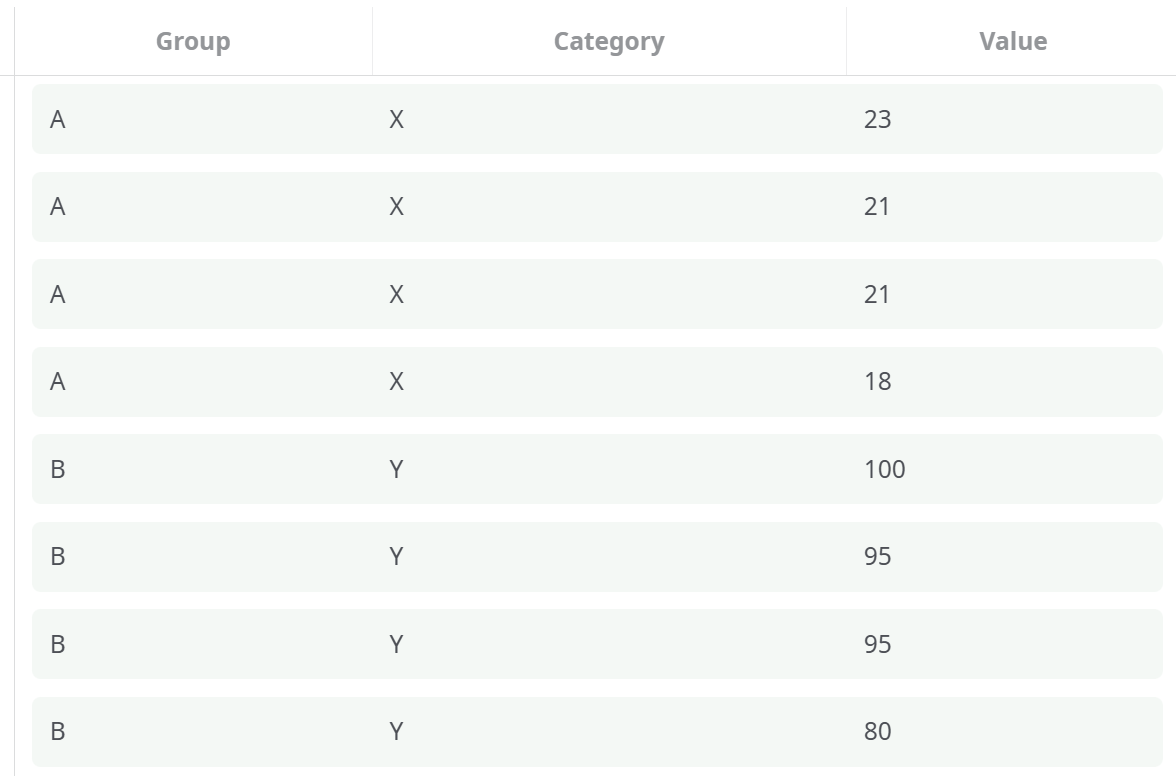Click Group A cell in the row valued 18

coord(58,381)
